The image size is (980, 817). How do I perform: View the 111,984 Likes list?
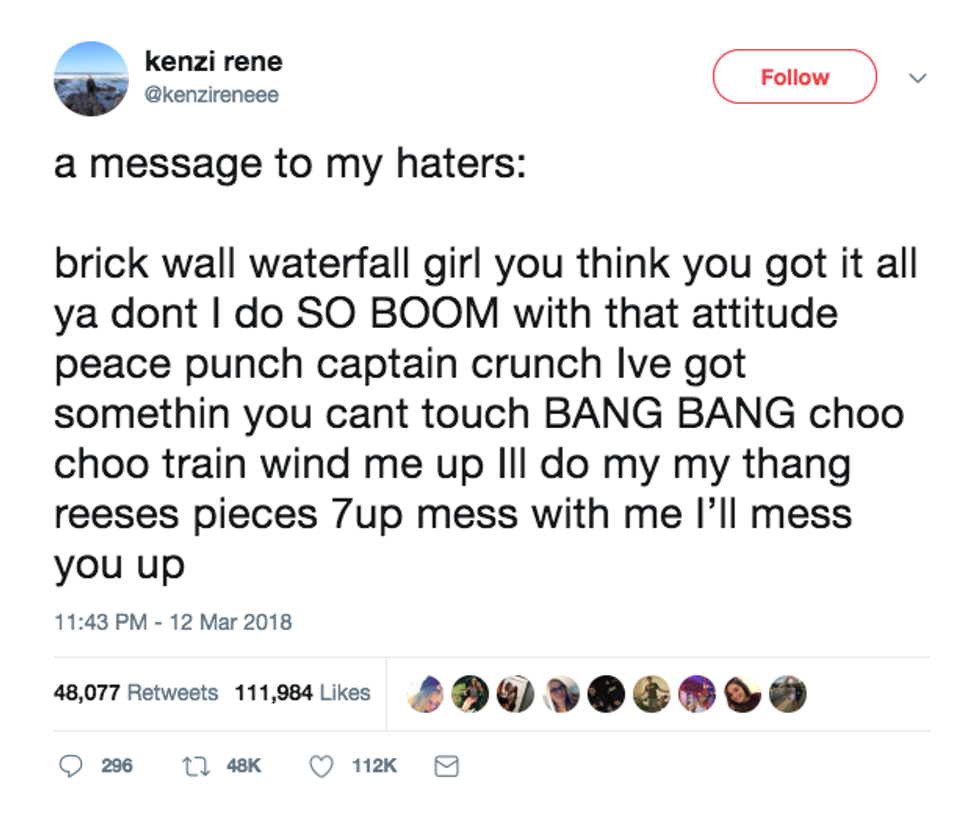(302, 692)
